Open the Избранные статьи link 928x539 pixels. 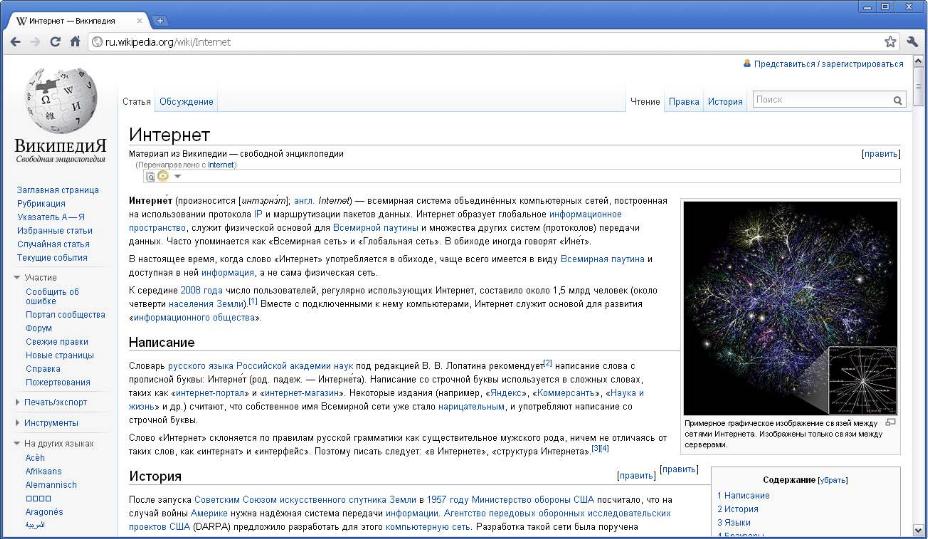54,231
